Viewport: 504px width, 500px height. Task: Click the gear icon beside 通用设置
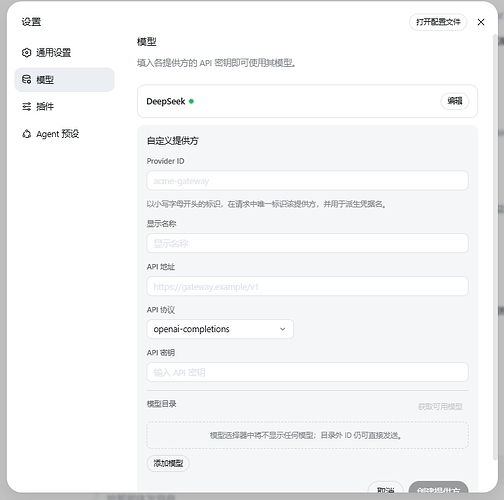(x=26, y=53)
